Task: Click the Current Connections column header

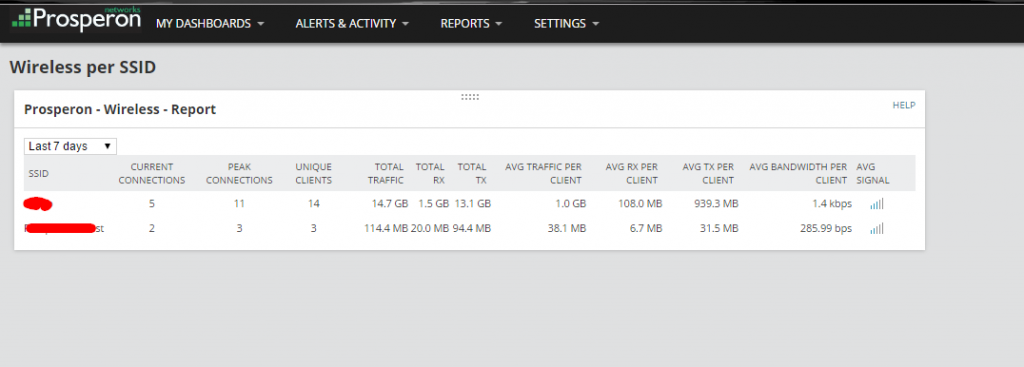Action: coord(152,174)
